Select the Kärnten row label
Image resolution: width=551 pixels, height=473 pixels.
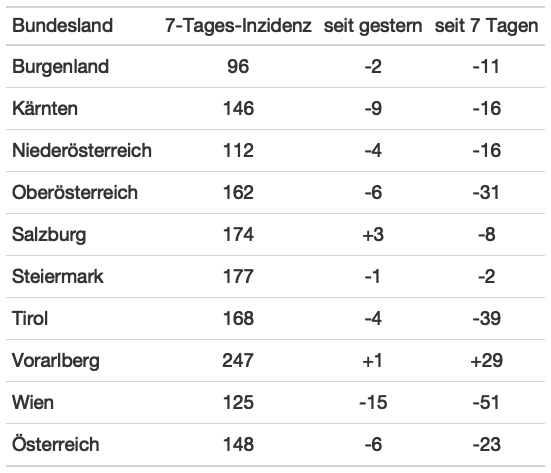click(x=45, y=108)
